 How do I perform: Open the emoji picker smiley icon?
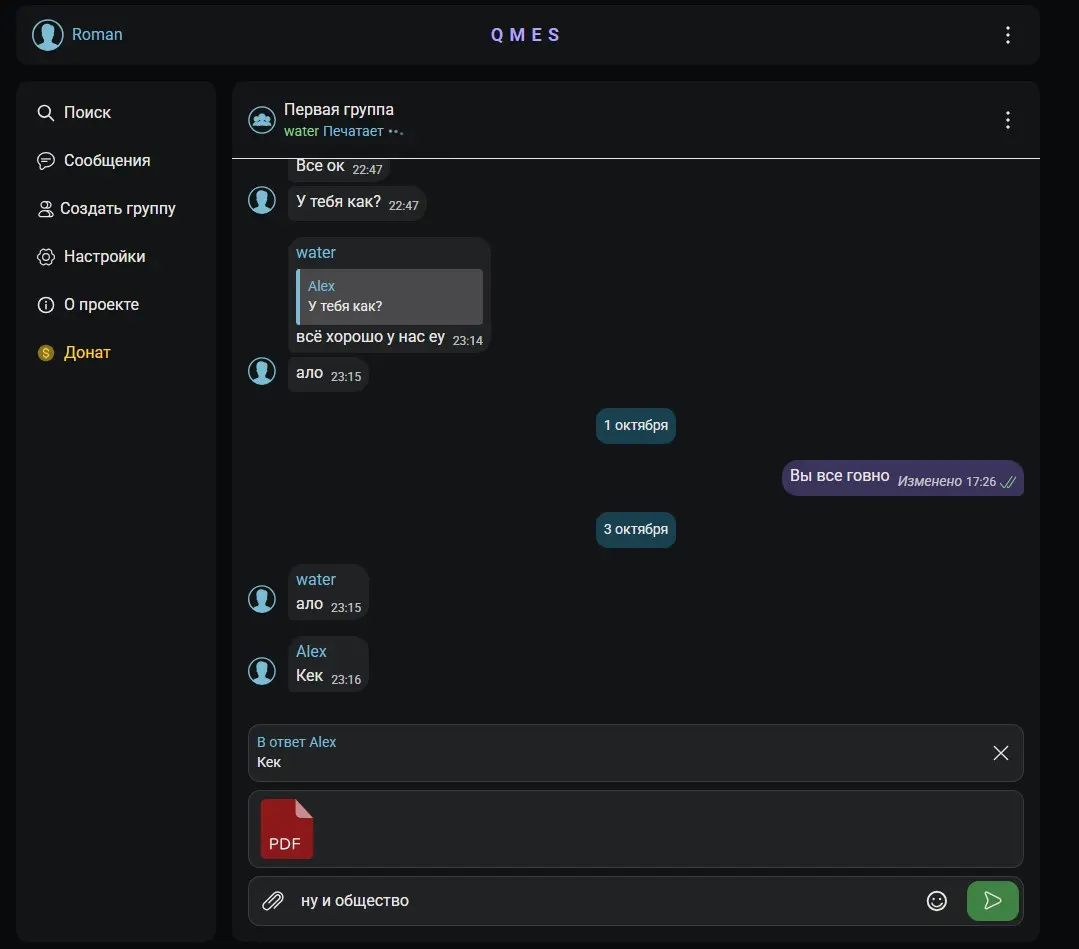click(937, 901)
